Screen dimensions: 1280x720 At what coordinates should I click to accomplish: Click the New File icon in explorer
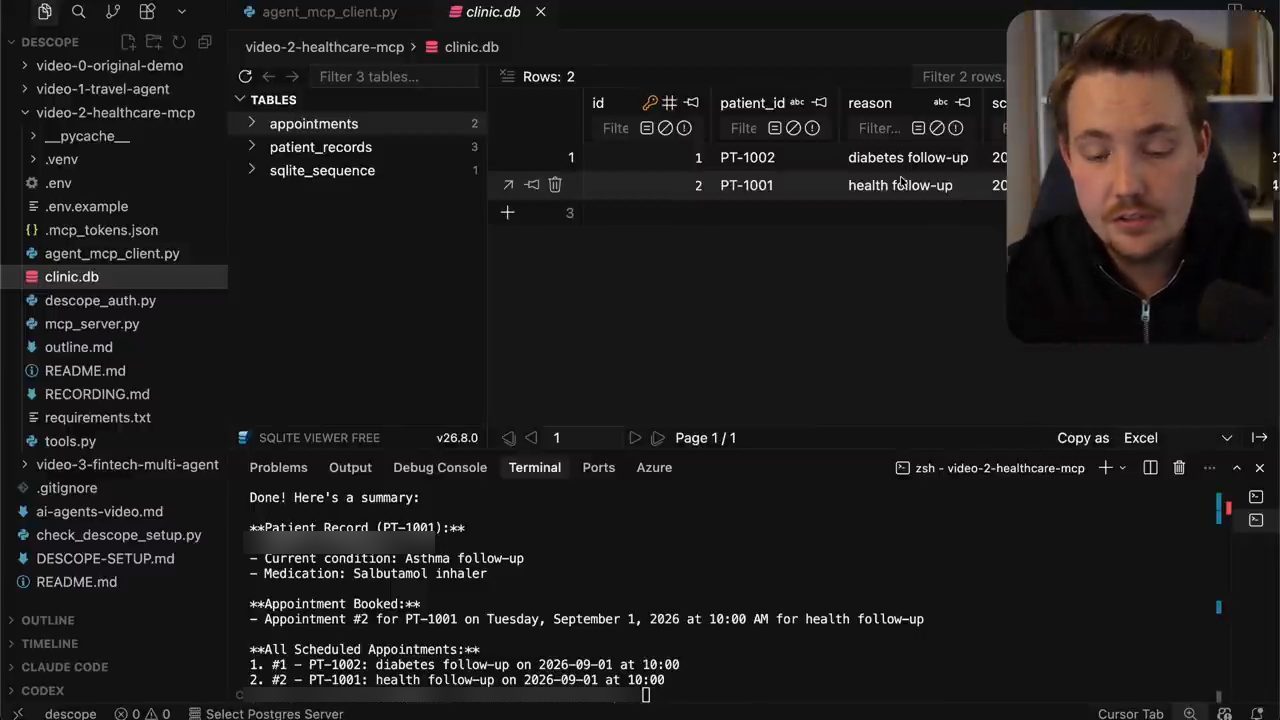point(129,42)
